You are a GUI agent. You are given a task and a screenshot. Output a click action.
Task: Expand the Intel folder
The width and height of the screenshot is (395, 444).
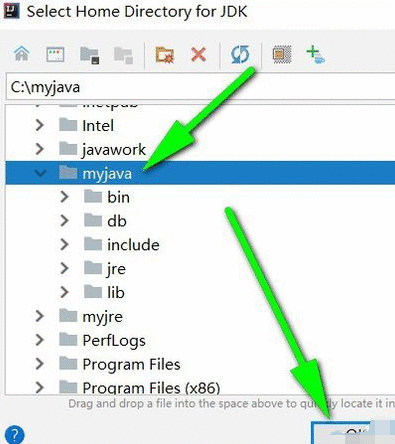pyautogui.click(x=40, y=125)
